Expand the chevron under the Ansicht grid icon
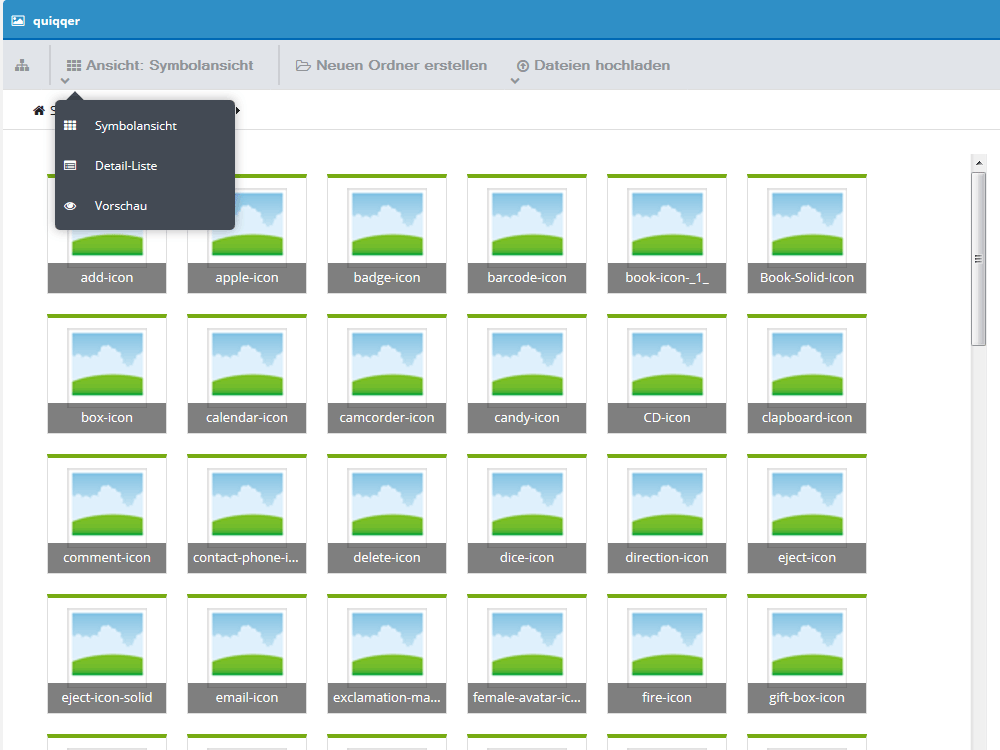1000x750 pixels. [65, 81]
